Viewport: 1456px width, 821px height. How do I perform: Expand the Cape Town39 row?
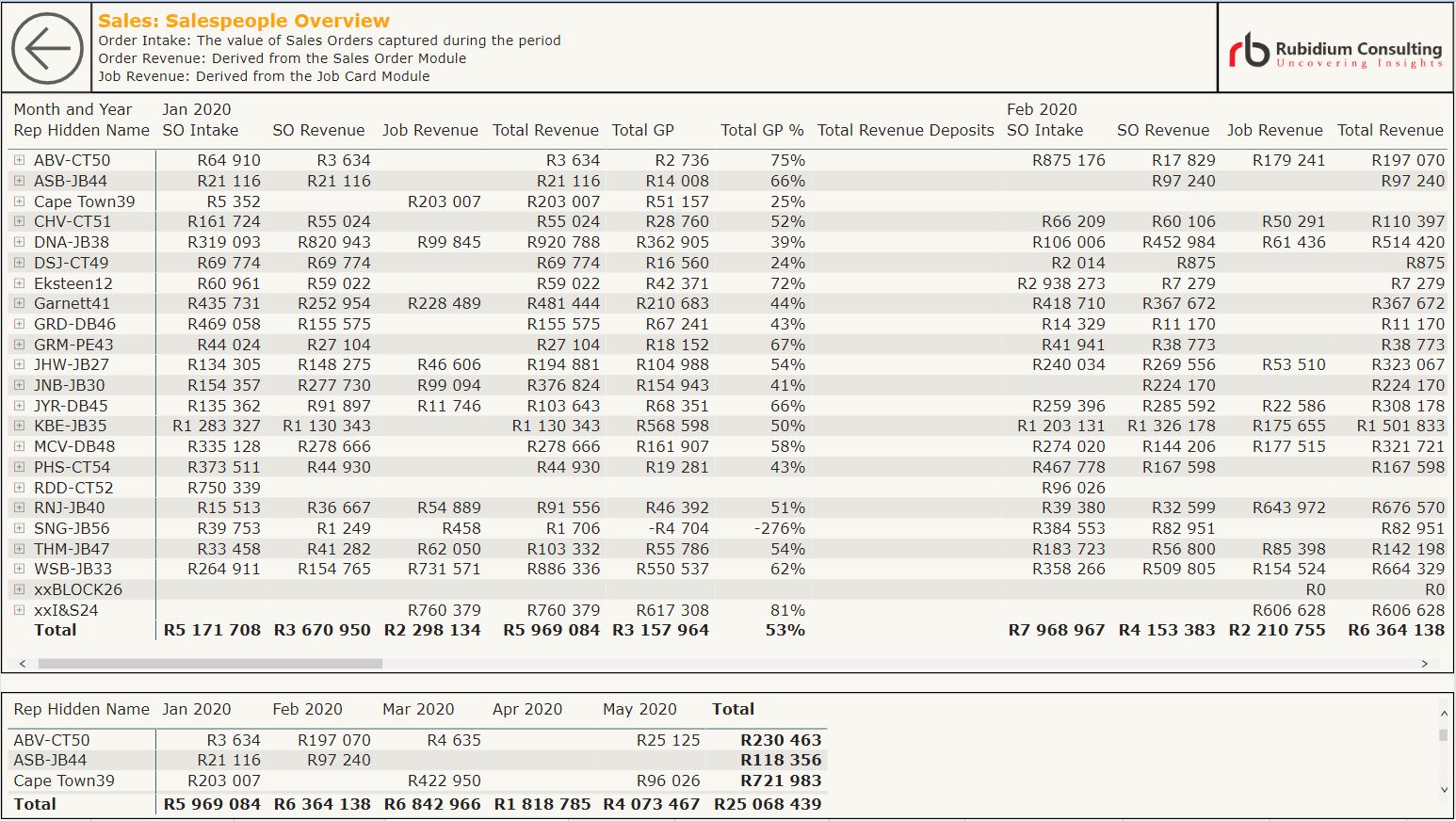point(19,201)
